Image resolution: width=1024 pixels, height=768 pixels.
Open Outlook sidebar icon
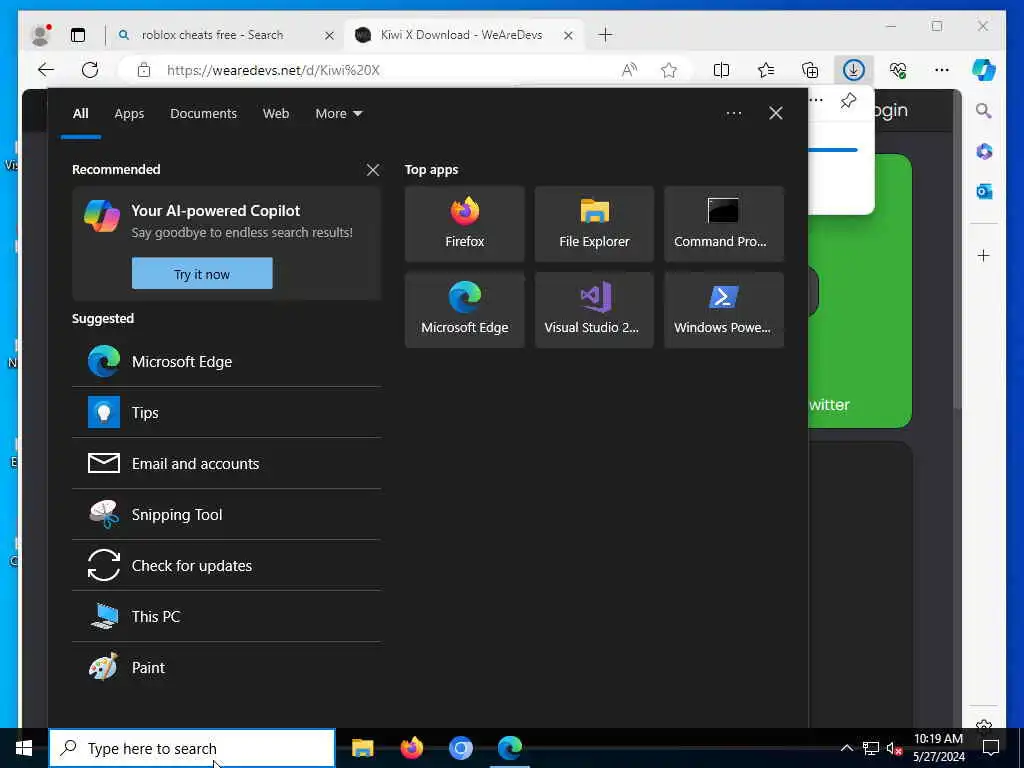coord(984,191)
